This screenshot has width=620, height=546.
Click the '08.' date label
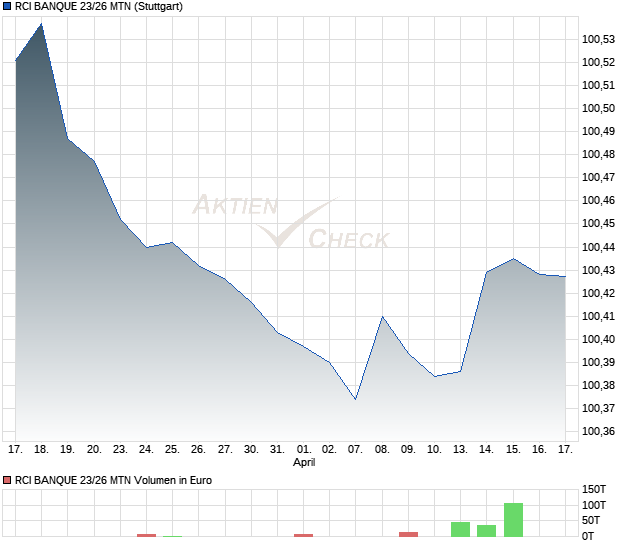point(382,450)
